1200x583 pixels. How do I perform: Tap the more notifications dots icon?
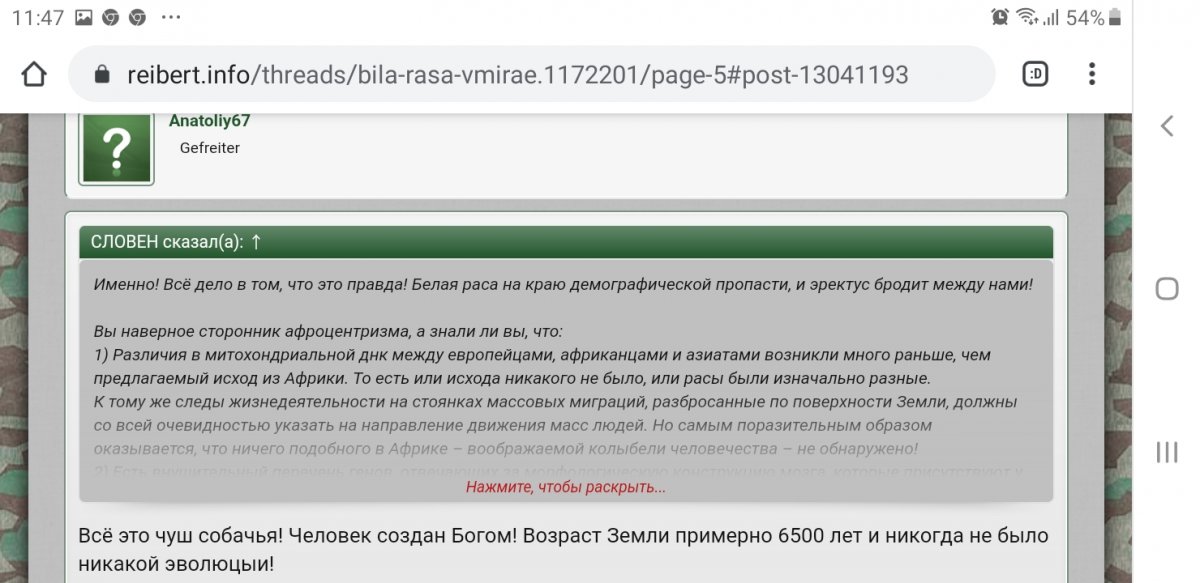[171, 18]
